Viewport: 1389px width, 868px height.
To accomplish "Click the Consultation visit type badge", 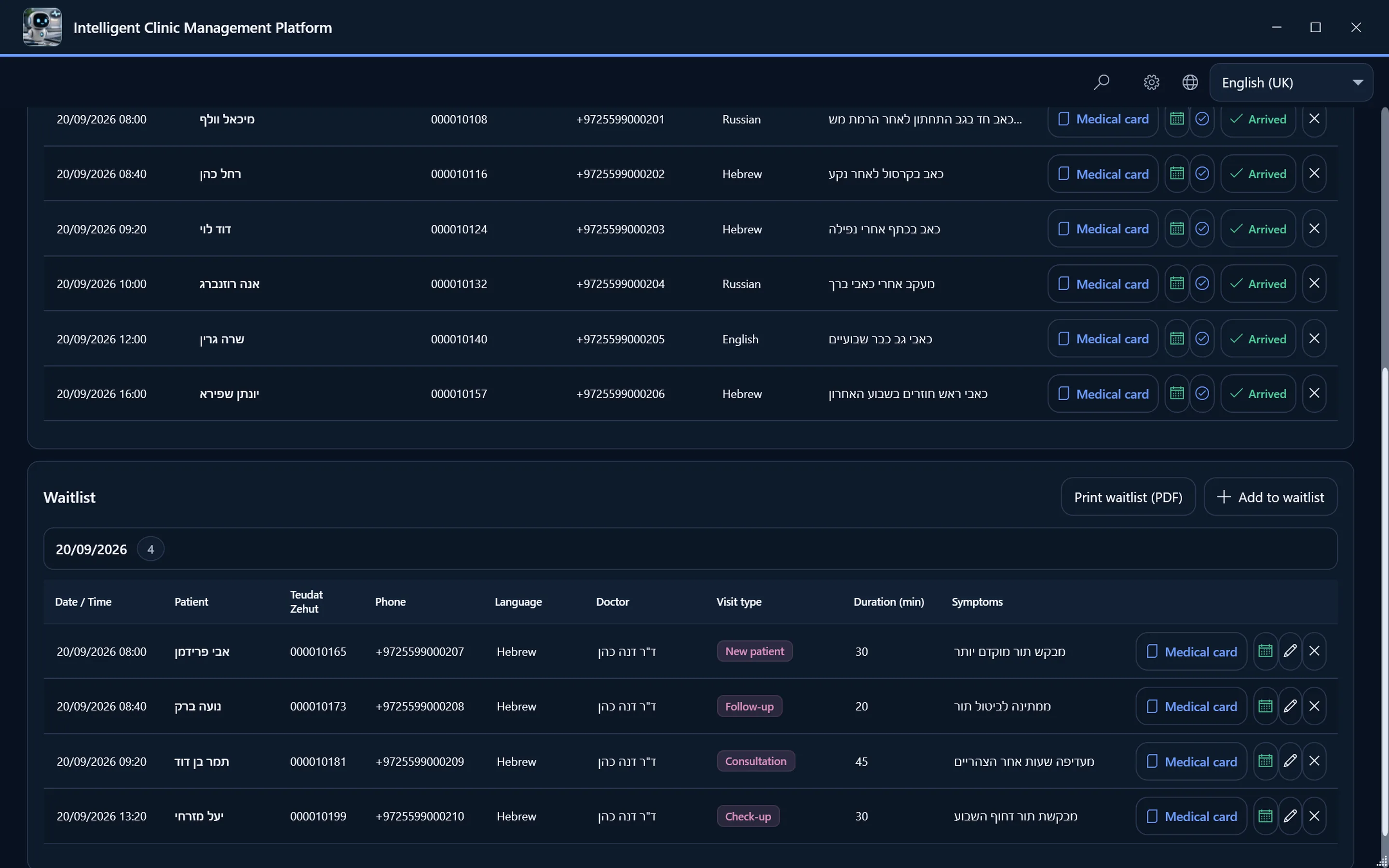I will point(755,761).
